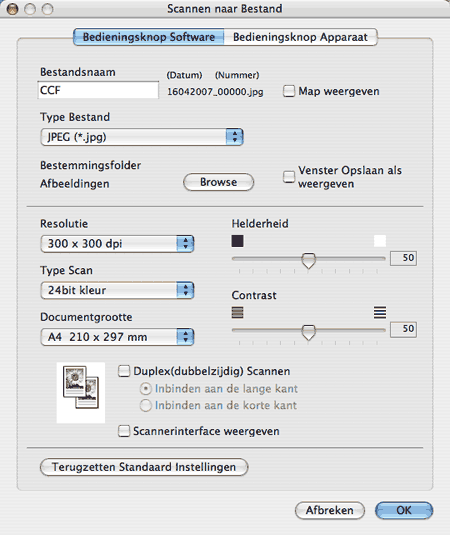Image resolution: width=450 pixels, height=535 pixels.
Task: Click the low contrast lines icon
Action: click(x=237, y=312)
